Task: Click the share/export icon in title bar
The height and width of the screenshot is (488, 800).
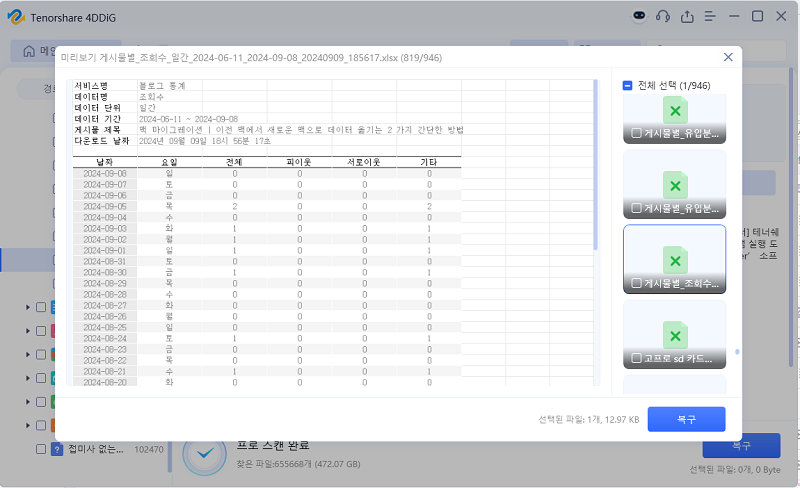Action: (x=687, y=16)
